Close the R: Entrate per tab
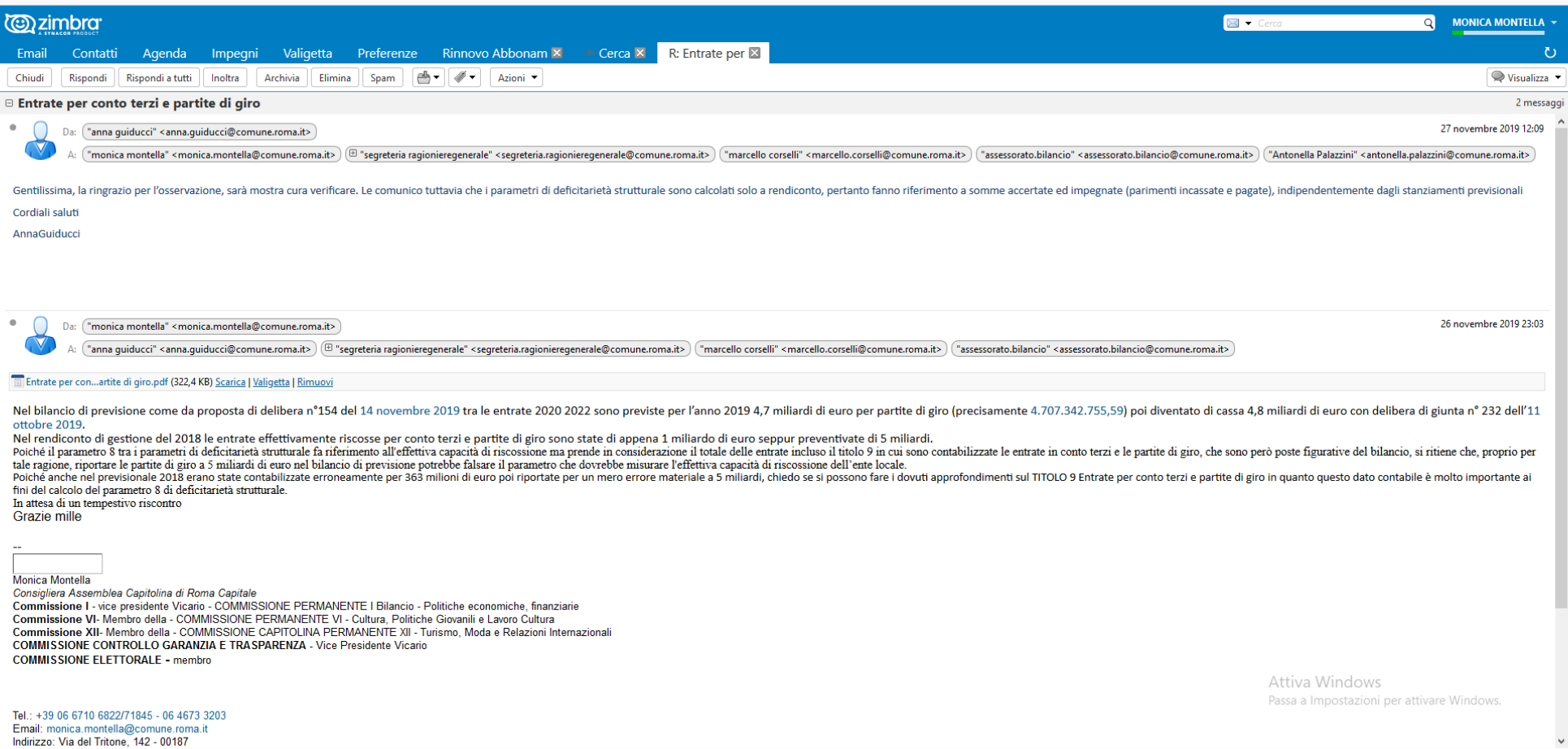Viewport: 1568px width, 749px height. [x=755, y=53]
